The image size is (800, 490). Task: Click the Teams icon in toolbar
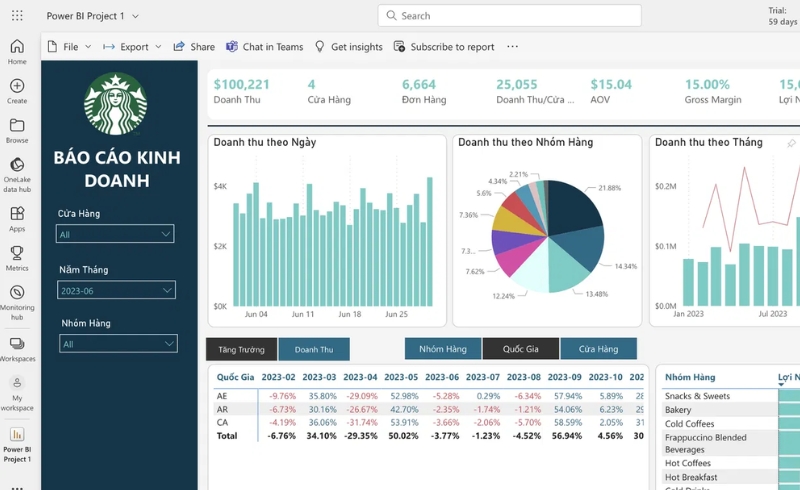(232, 46)
